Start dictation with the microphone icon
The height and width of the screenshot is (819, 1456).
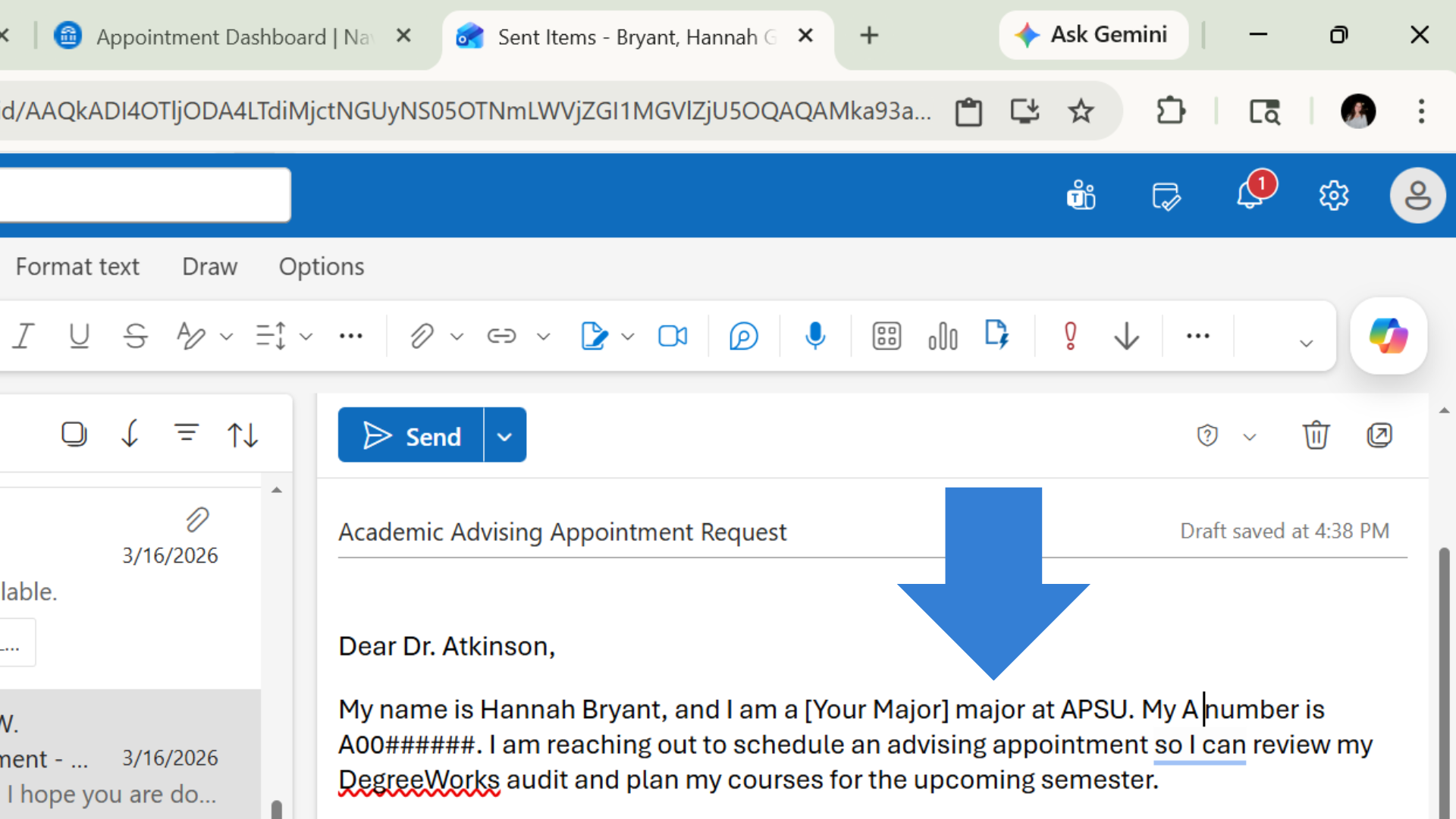tap(814, 336)
